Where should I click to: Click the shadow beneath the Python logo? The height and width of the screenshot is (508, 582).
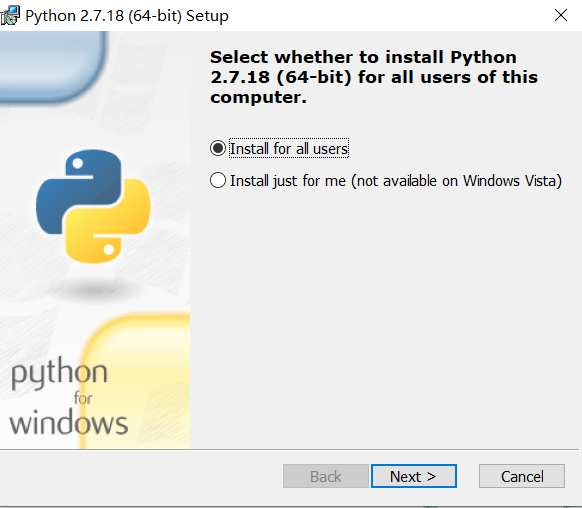pos(94,290)
